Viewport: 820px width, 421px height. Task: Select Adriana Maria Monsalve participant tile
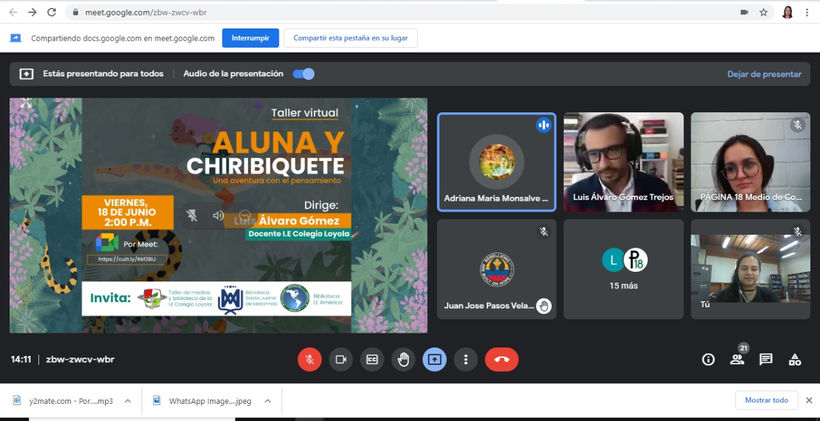pos(497,162)
